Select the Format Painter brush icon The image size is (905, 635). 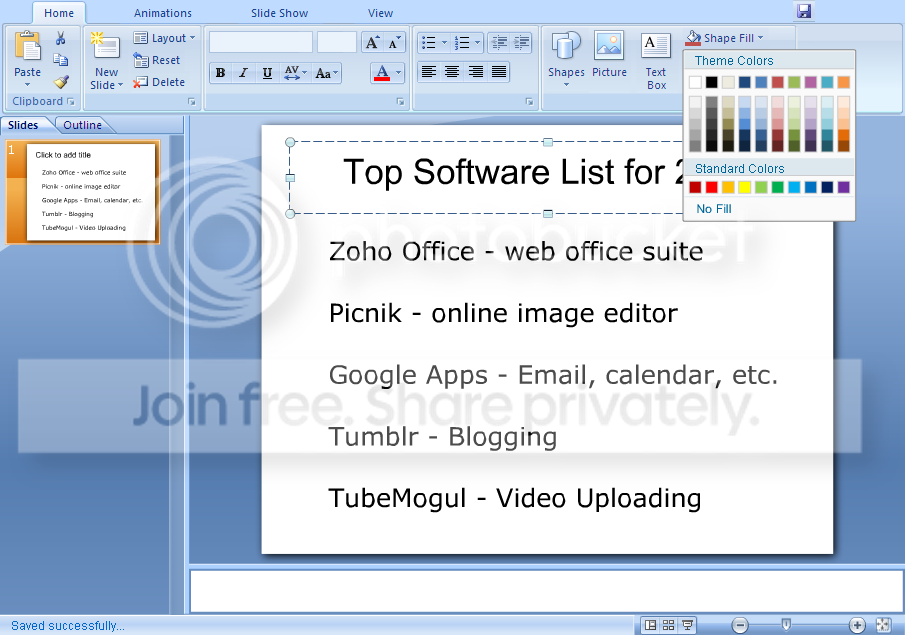[x=61, y=82]
